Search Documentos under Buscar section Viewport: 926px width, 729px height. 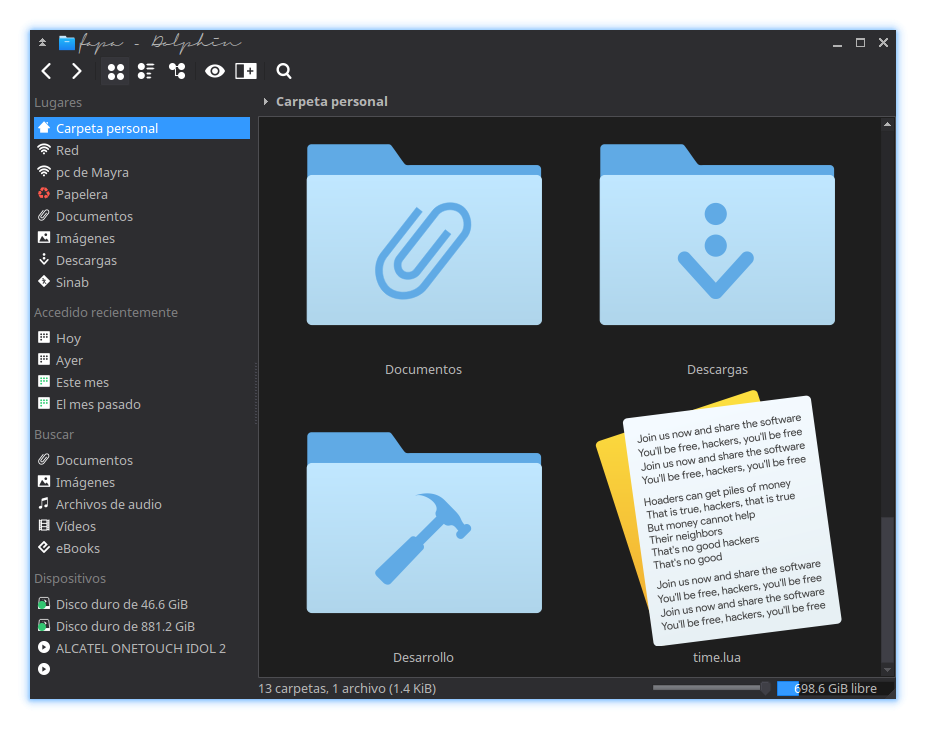coord(142,460)
